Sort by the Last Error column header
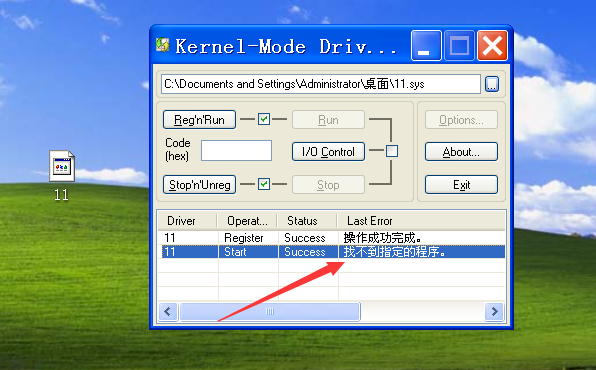 point(421,221)
